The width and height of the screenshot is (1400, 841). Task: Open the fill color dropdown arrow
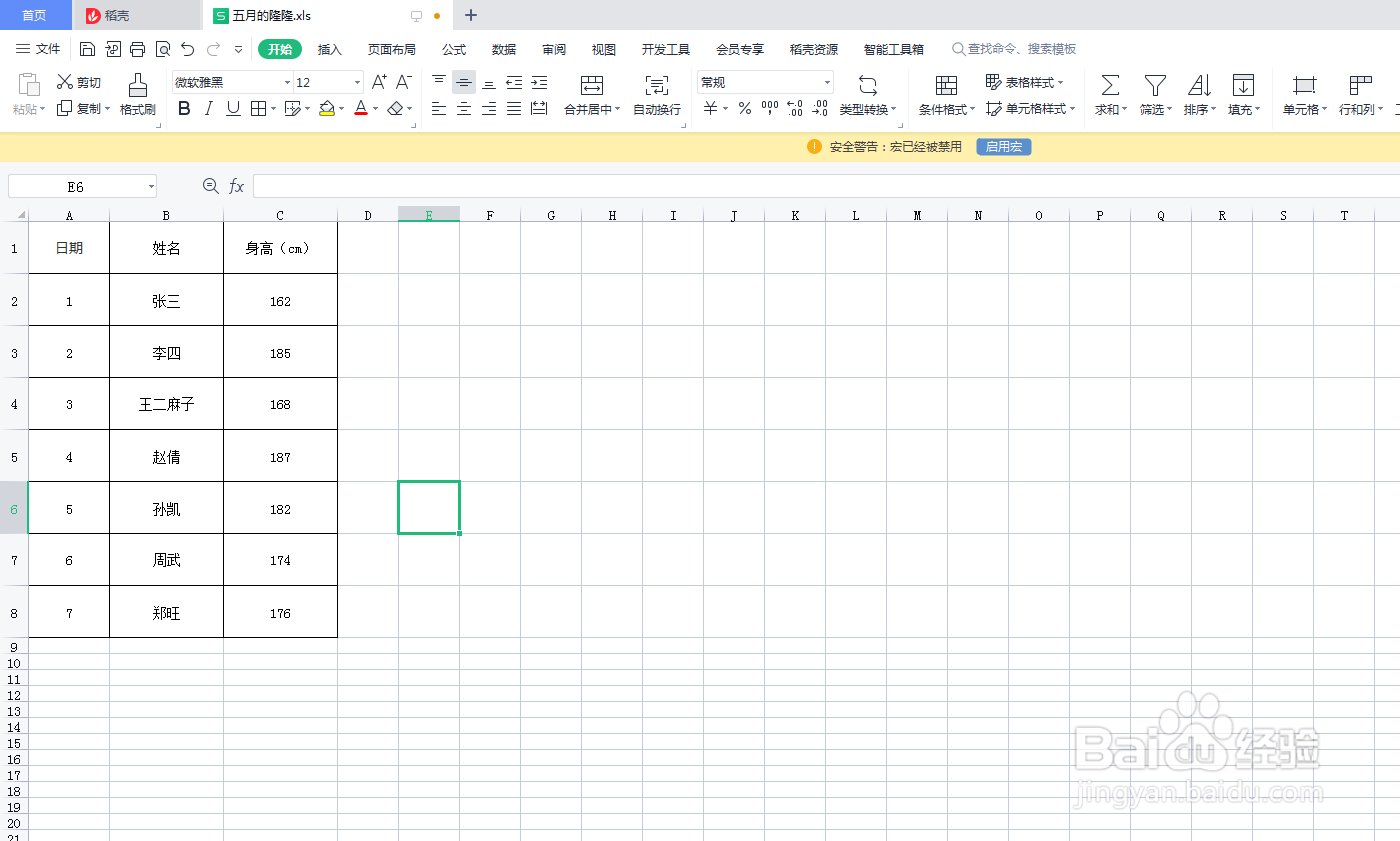tap(339, 108)
